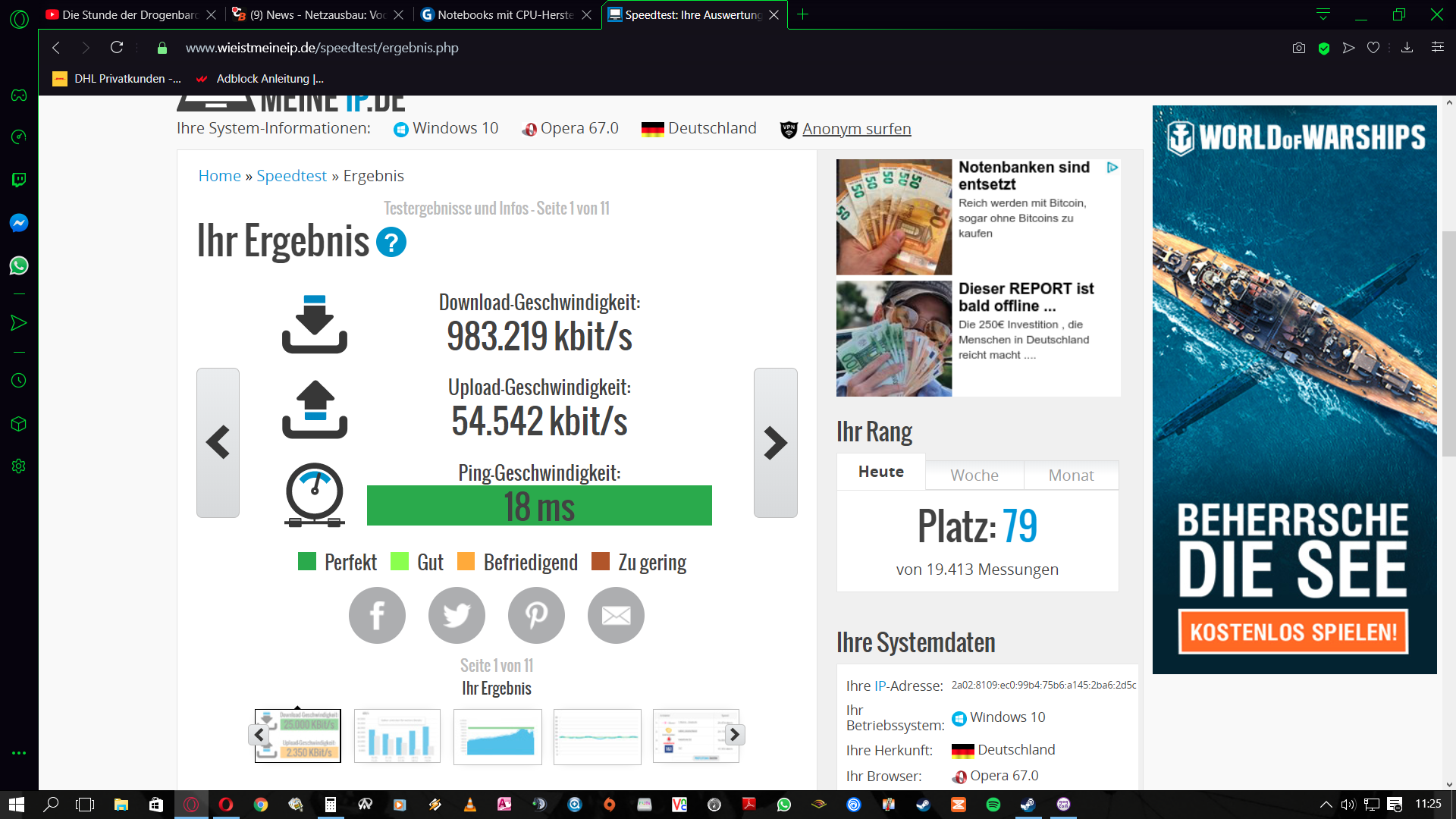This screenshot has height=819, width=1456.
Task: Open the sidebar settings gear
Action: (18, 466)
